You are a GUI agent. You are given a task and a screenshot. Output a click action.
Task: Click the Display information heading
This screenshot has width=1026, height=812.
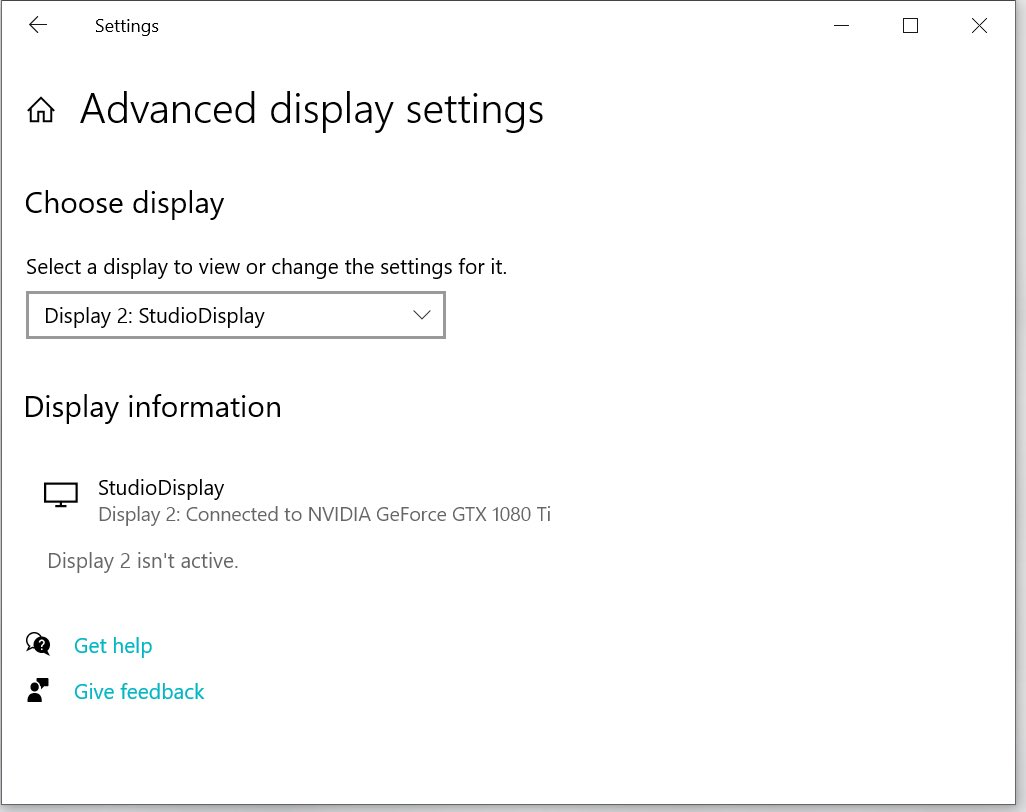pyautogui.click(x=153, y=407)
